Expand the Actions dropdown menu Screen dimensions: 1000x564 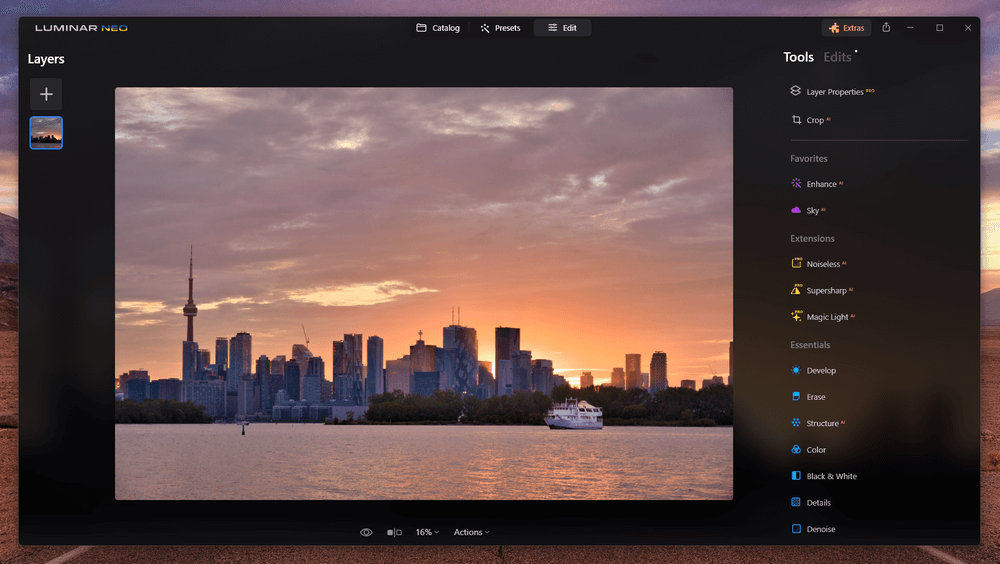tap(471, 532)
